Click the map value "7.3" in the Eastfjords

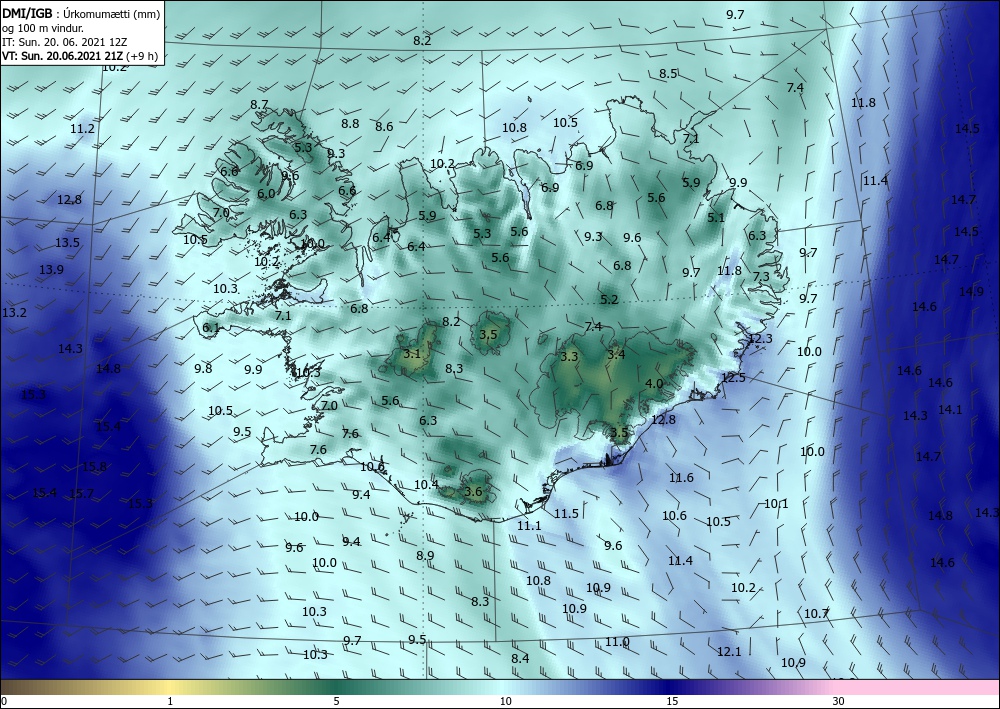coord(761,277)
